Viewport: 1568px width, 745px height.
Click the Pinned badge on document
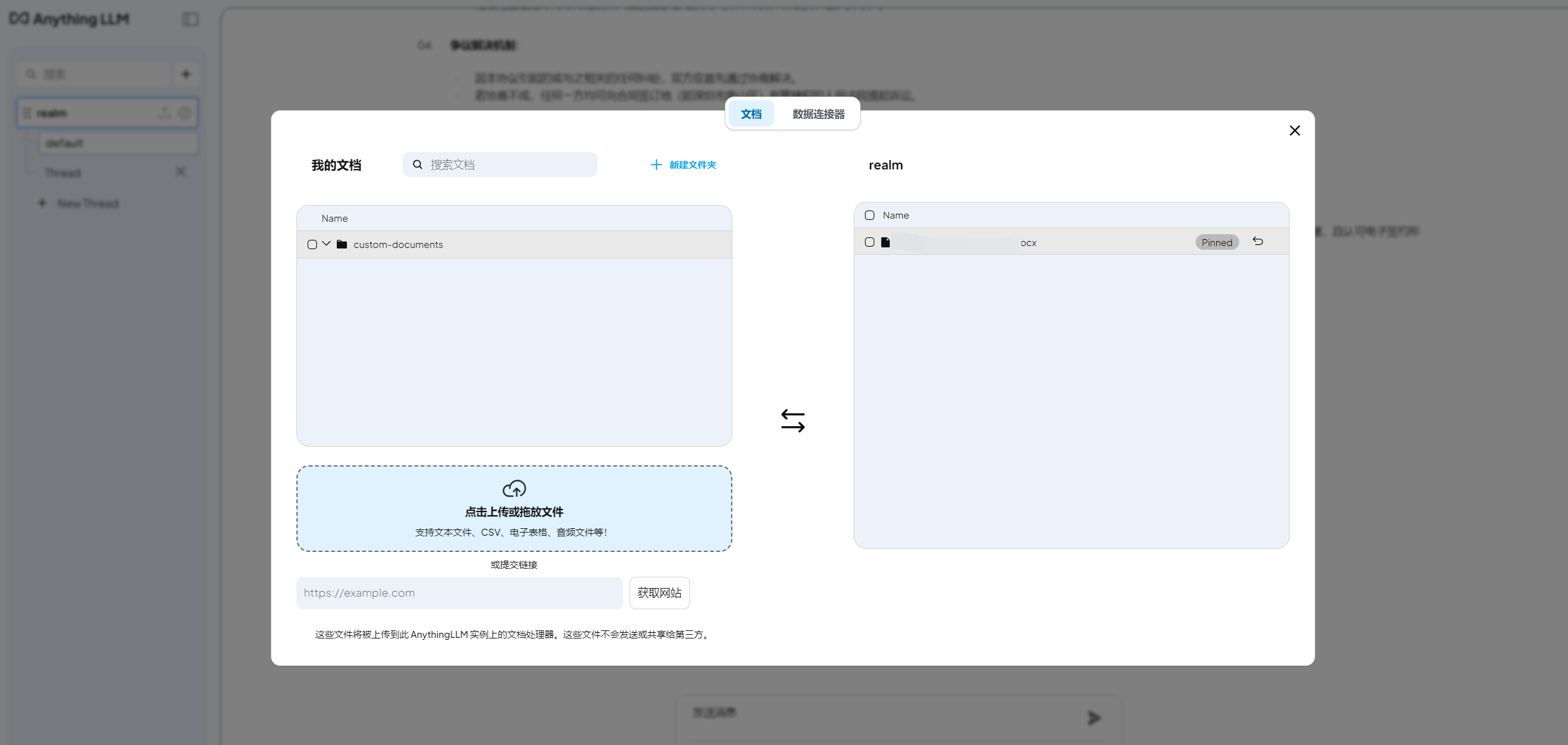tap(1216, 242)
